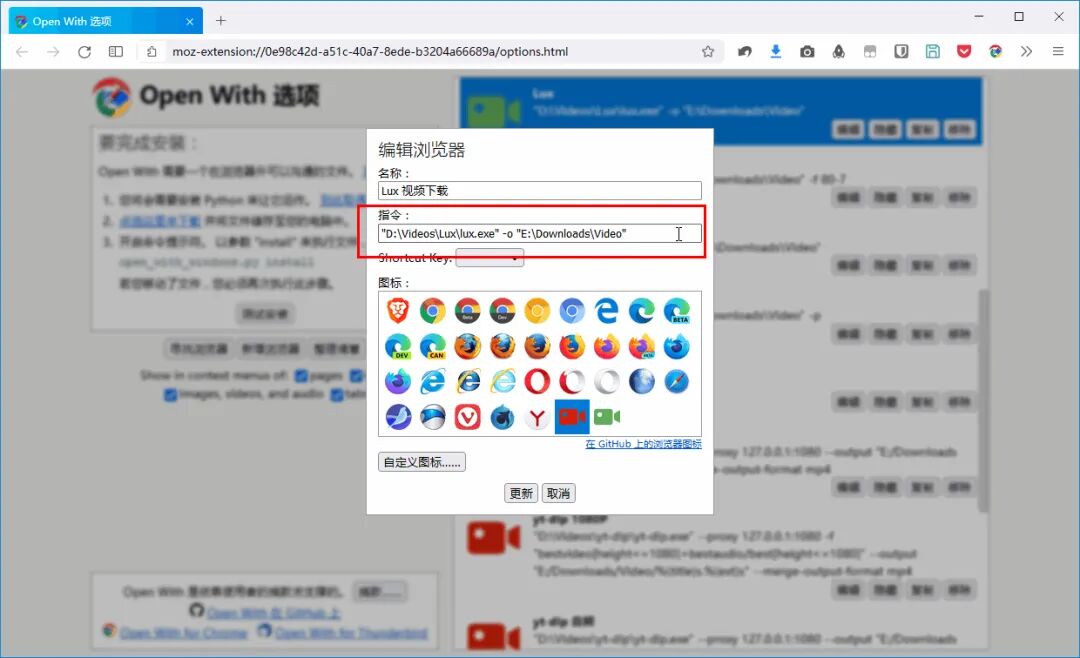The width and height of the screenshot is (1080, 658).
Task: Pick the Chrome Dev icon
Action: [x=502, y=311]
